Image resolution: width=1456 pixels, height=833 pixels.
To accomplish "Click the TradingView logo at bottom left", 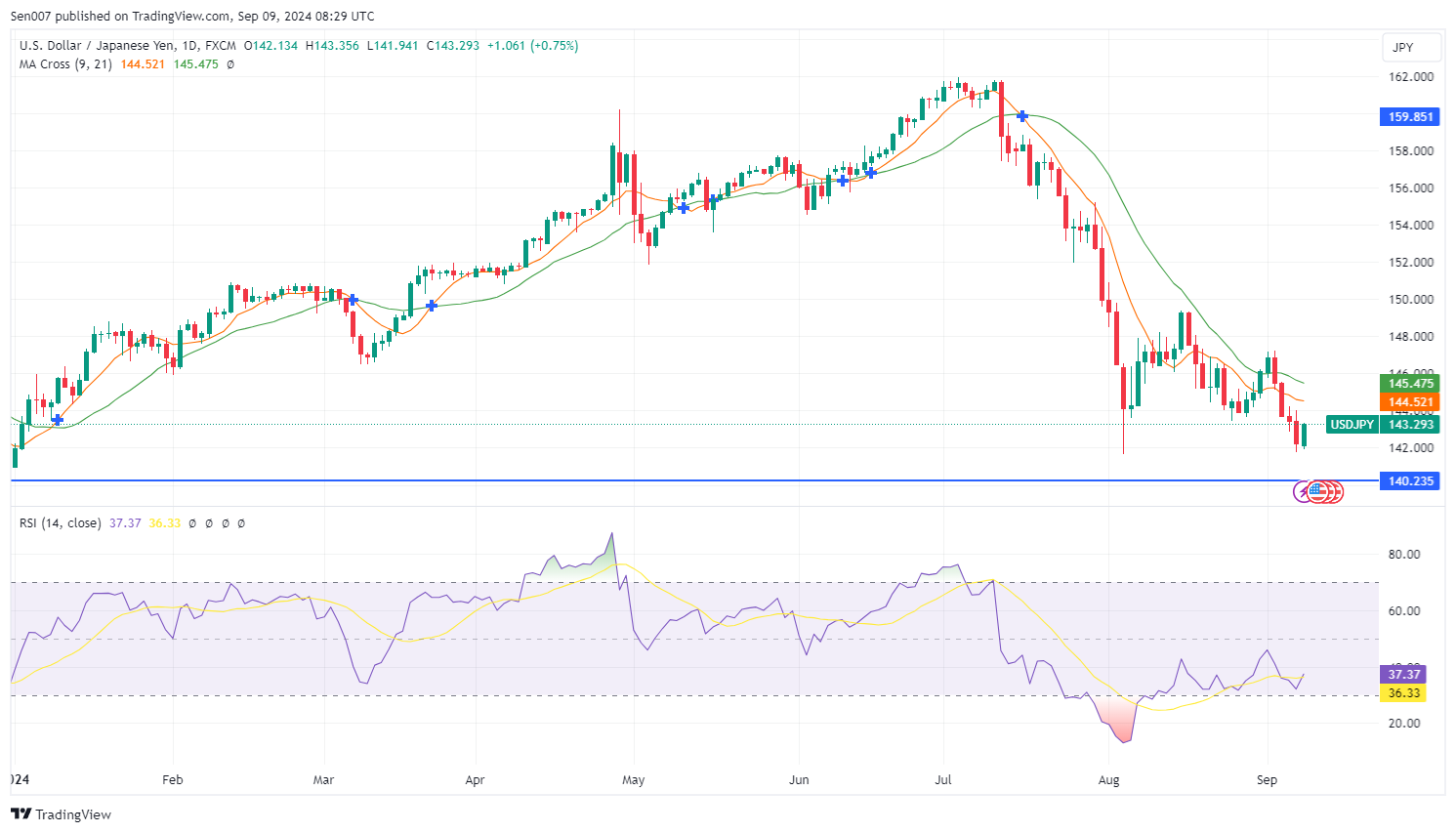I will (x=62, y=814).
